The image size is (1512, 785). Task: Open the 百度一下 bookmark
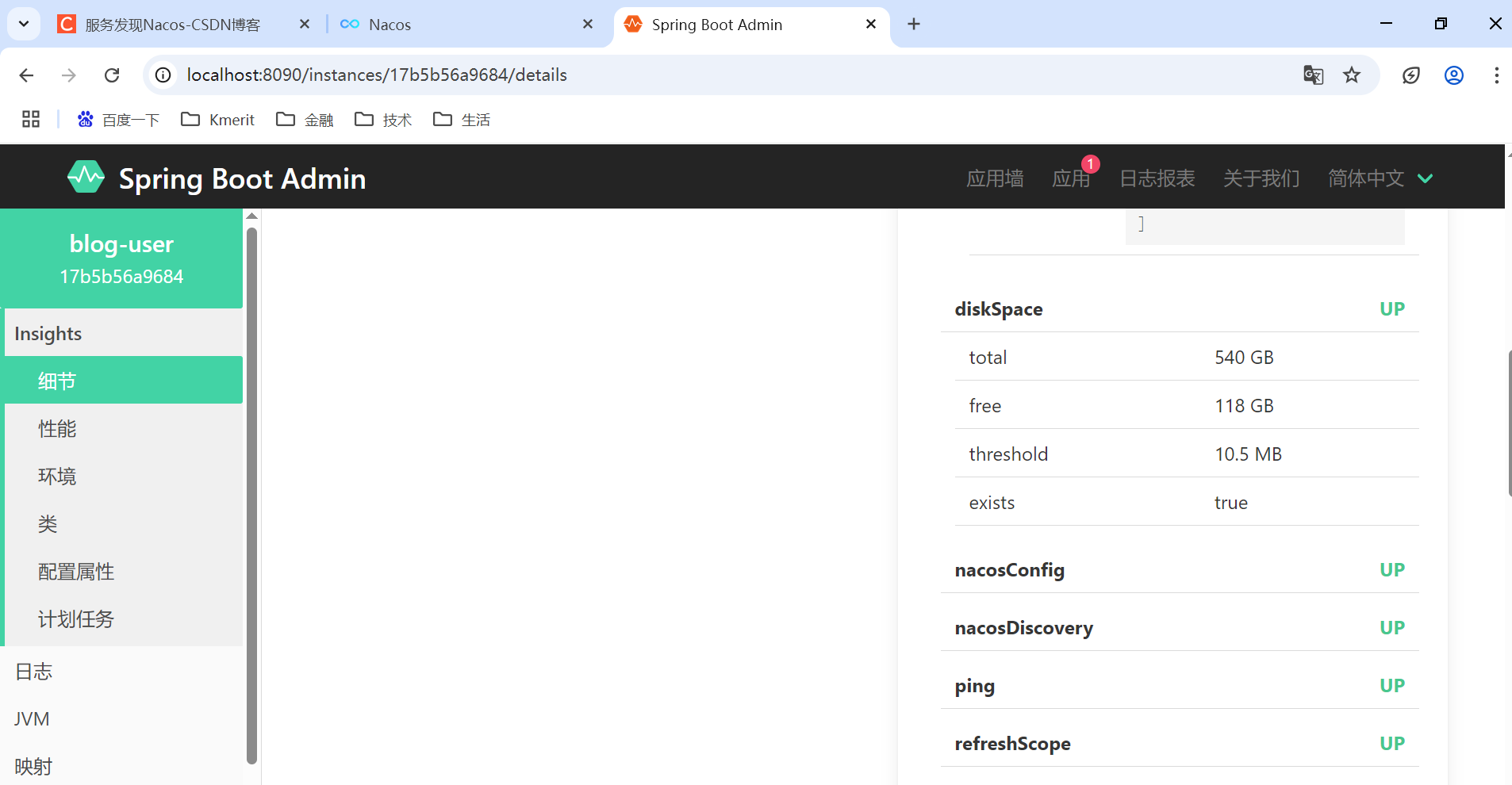118,120
